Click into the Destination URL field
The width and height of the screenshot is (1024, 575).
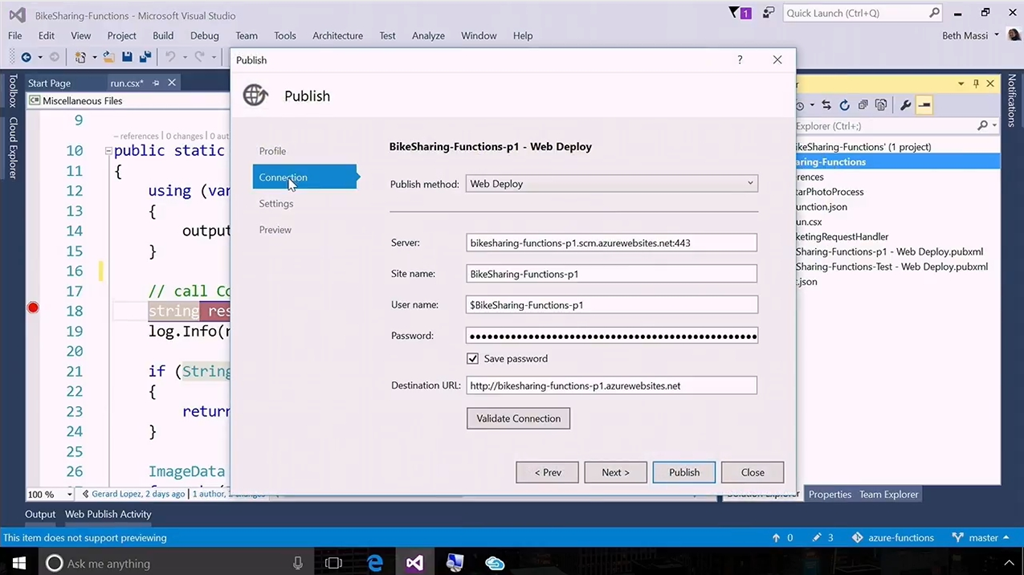[611, 386]
